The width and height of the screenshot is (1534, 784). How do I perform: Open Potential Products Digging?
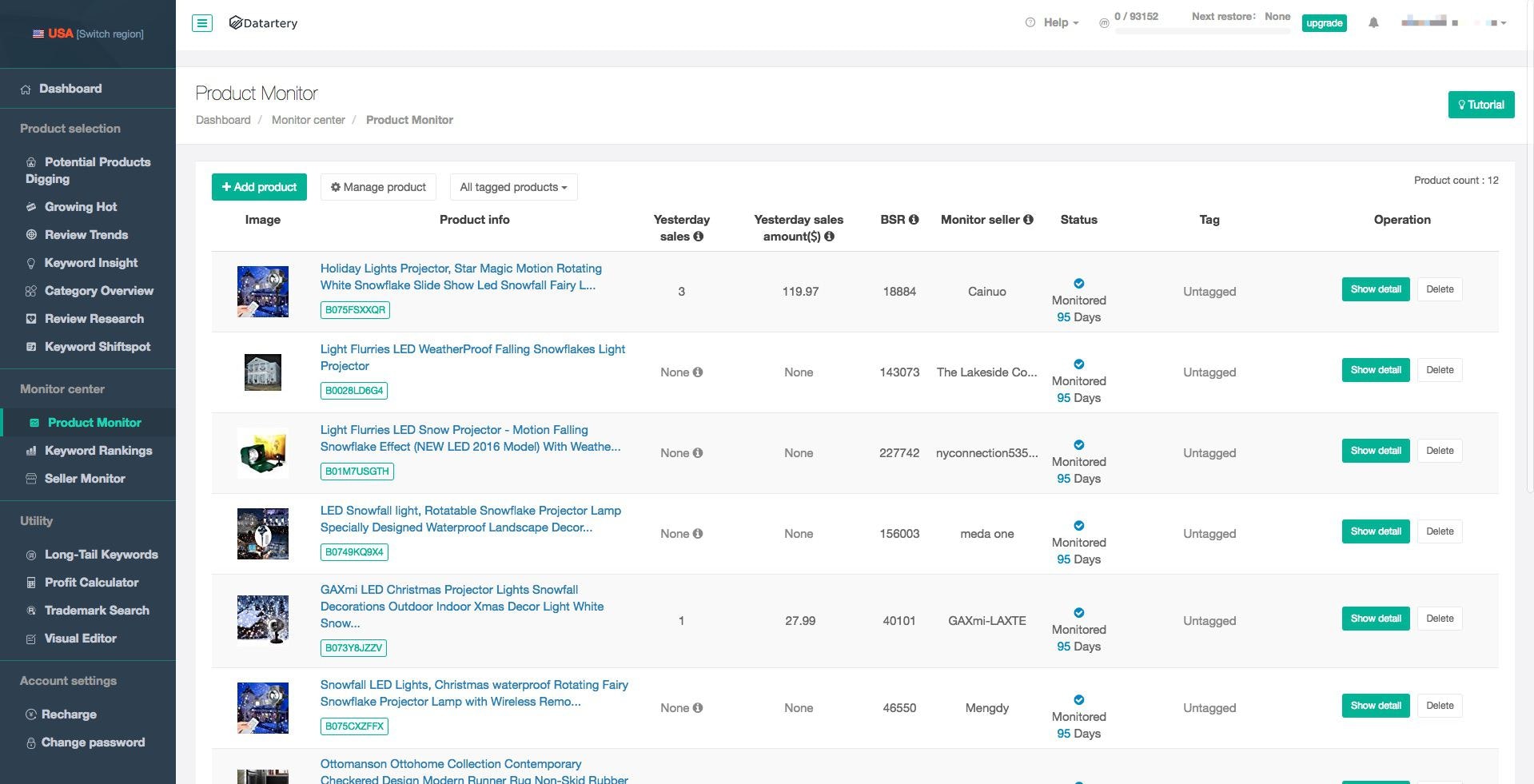pyautogui.click(x=88, y=170)
